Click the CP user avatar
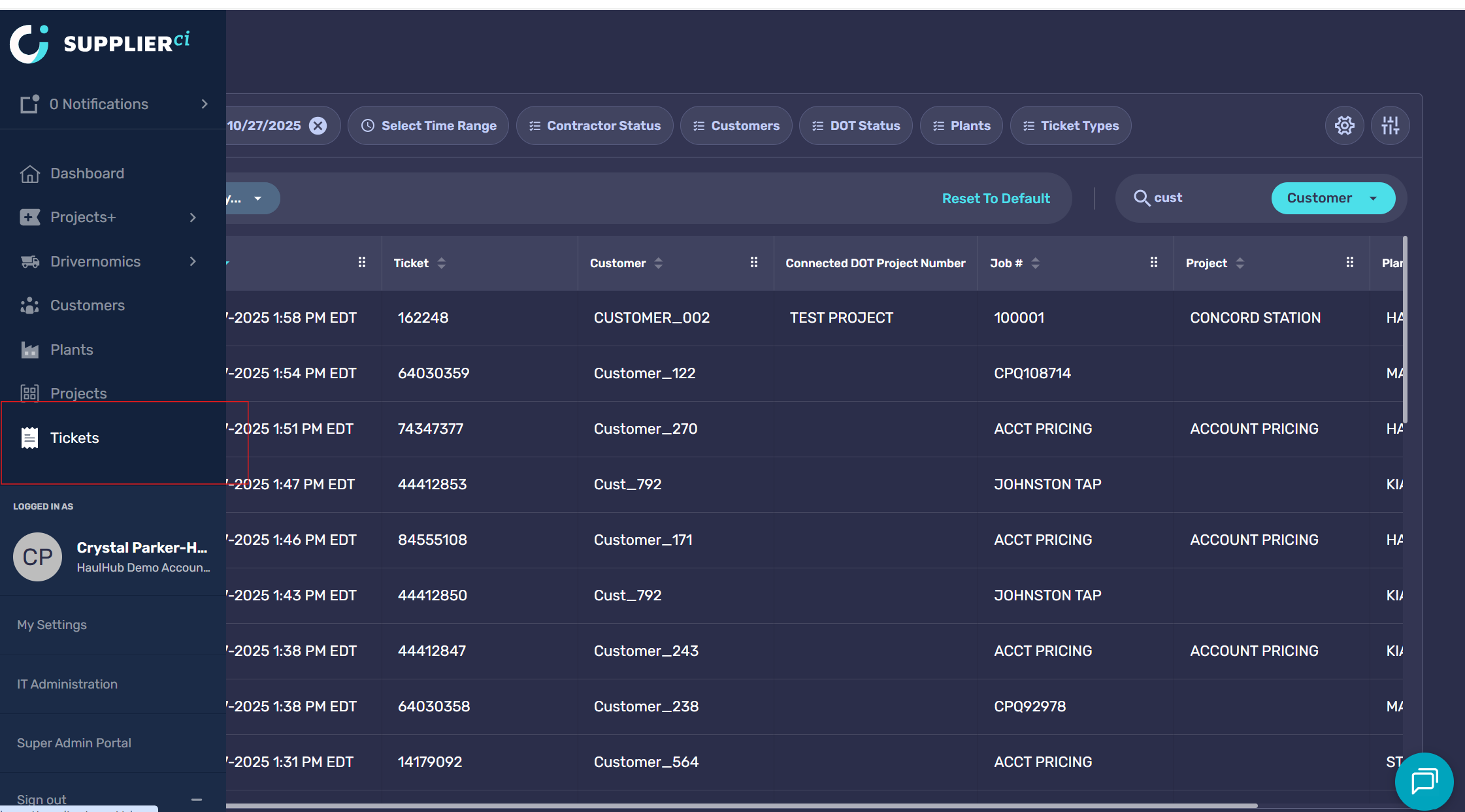The height and width of the screenshot is (812, 1465). coord(37,557)
